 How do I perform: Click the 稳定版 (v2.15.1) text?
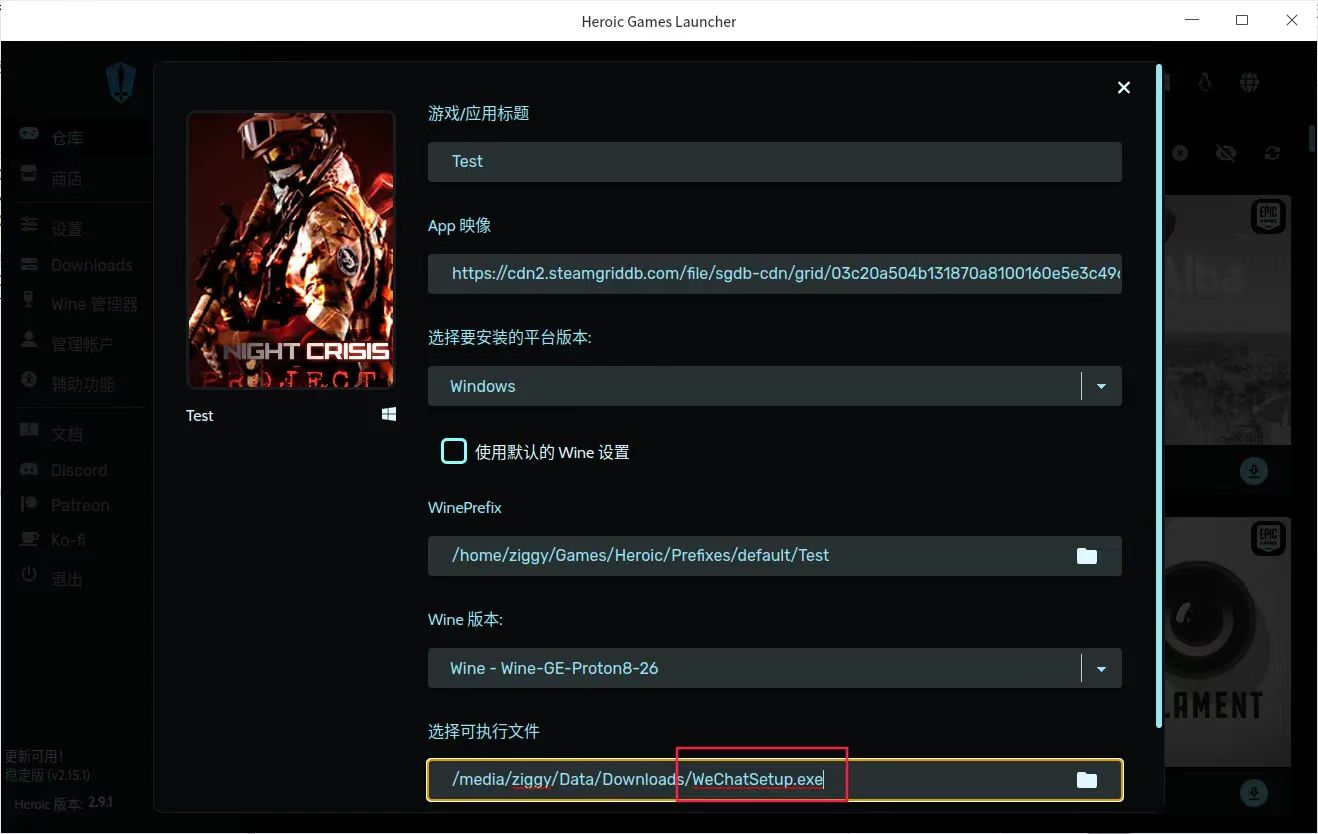pos(47,775)
